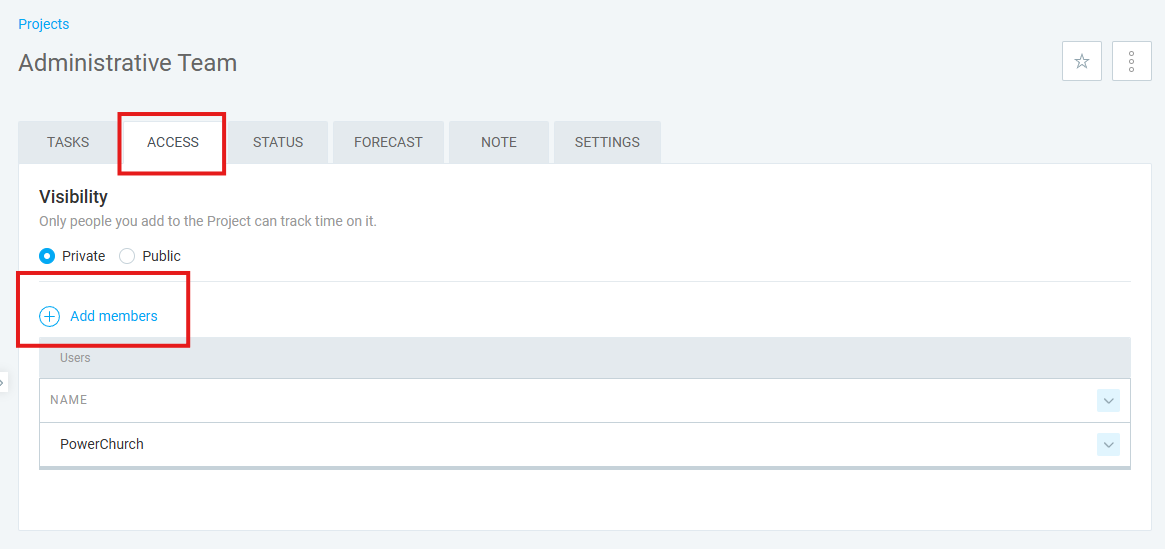Open the ACCESS tab
1165x549 pixels.
(x=173, y=143)
